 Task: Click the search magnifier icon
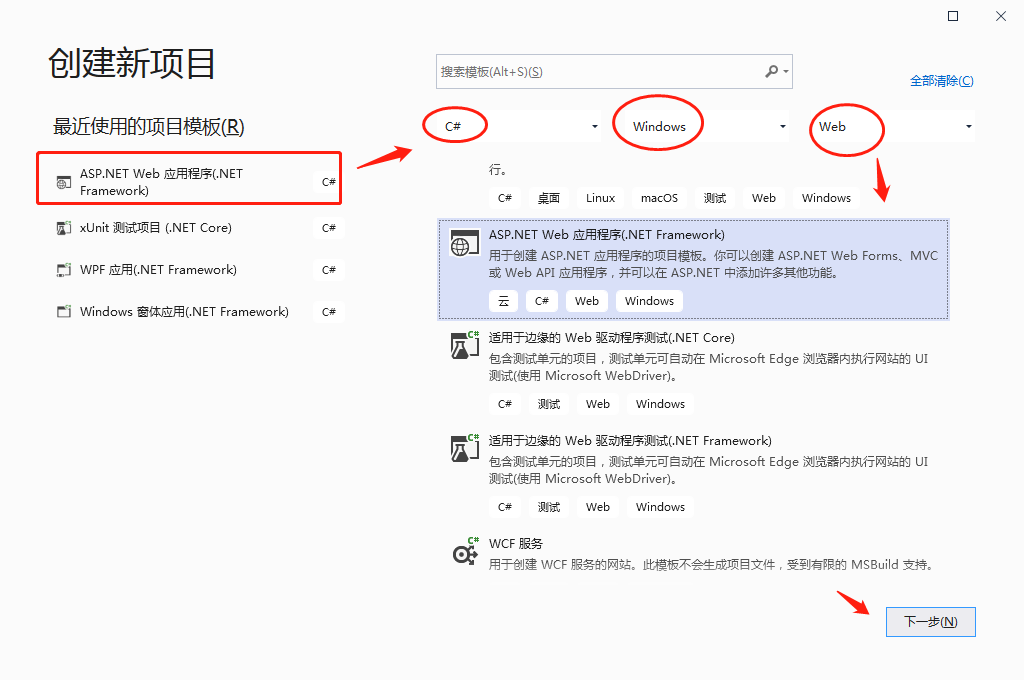click(x=772, y=71)
